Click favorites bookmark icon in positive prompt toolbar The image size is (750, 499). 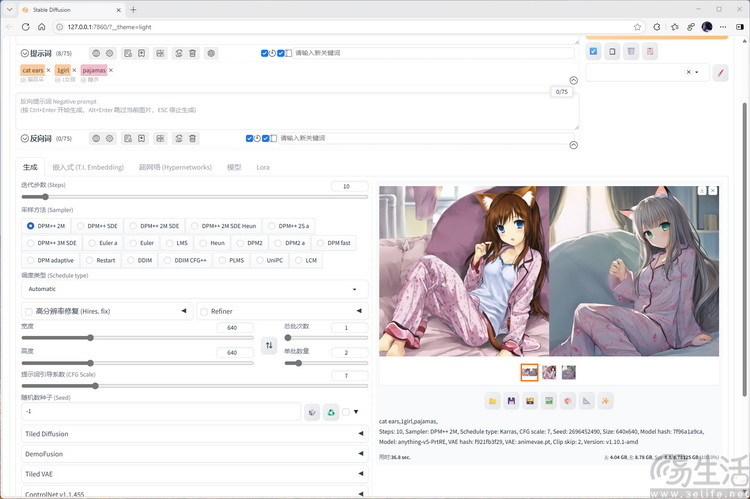142,53
